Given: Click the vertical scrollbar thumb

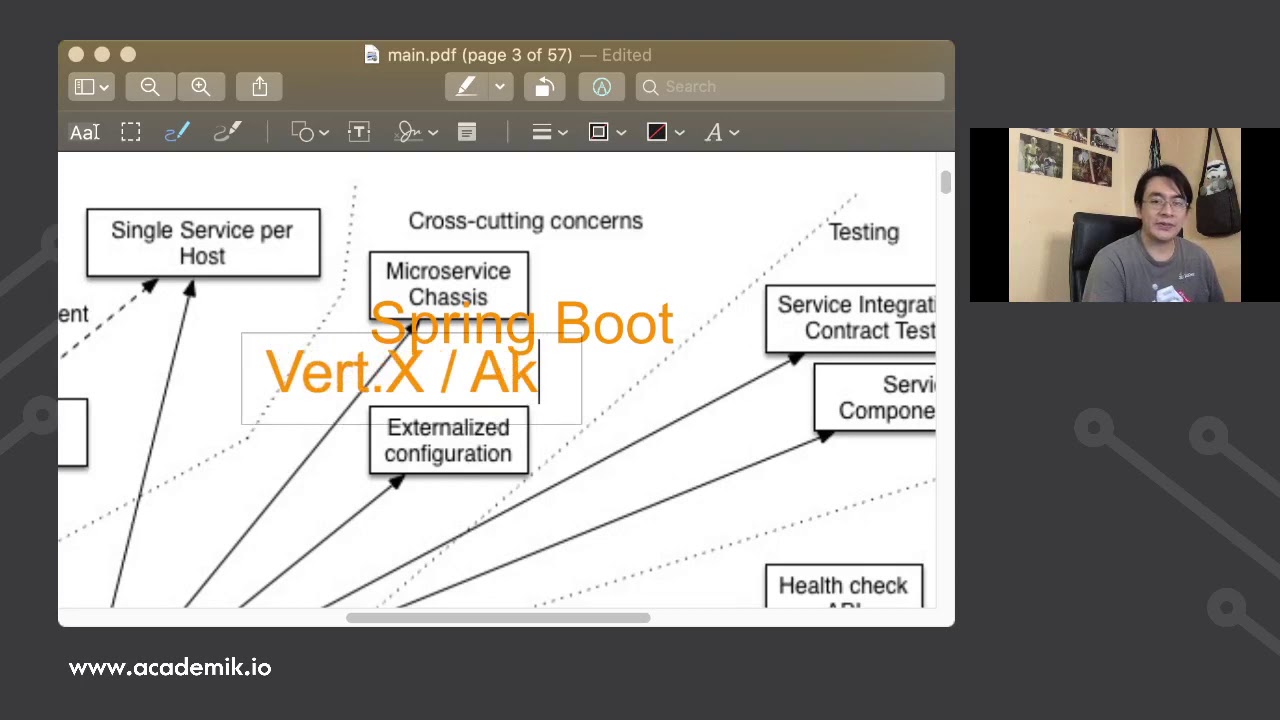Looking at the screenshot, I should (945, 182).
